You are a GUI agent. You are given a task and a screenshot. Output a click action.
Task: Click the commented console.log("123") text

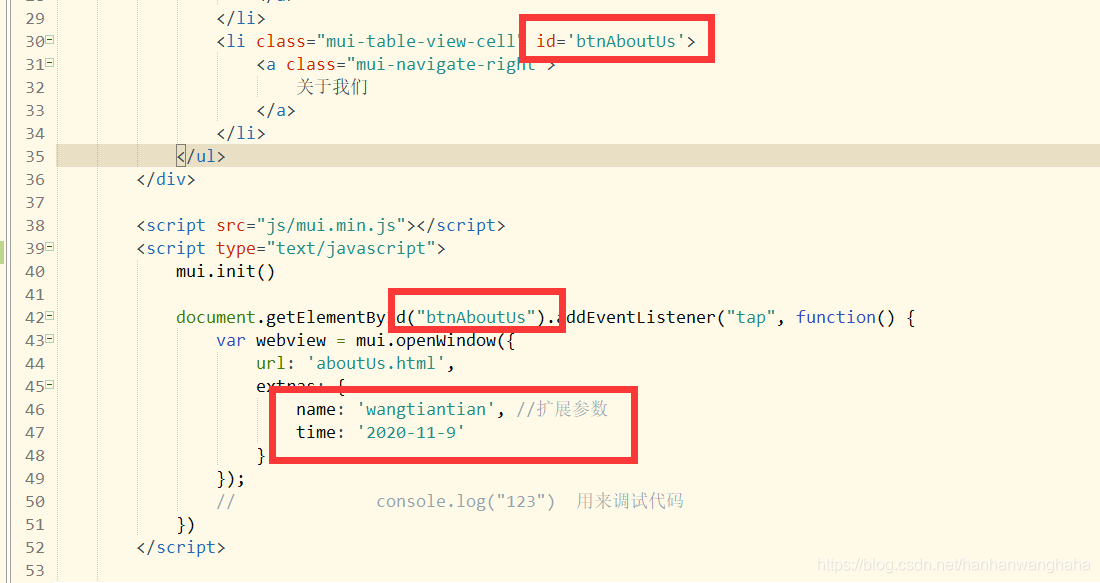(466, 502)
